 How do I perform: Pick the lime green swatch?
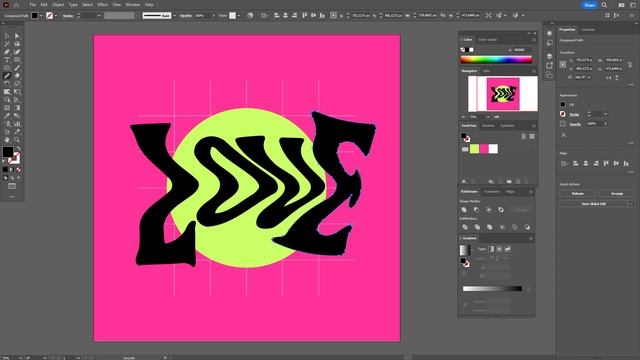(x=474, y=149)
